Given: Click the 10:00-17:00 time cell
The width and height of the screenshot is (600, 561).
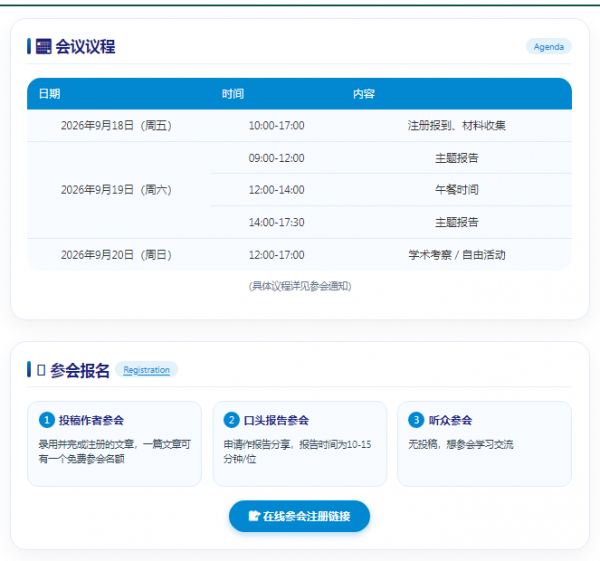Looking at the screenshot, I should (276, 126).
